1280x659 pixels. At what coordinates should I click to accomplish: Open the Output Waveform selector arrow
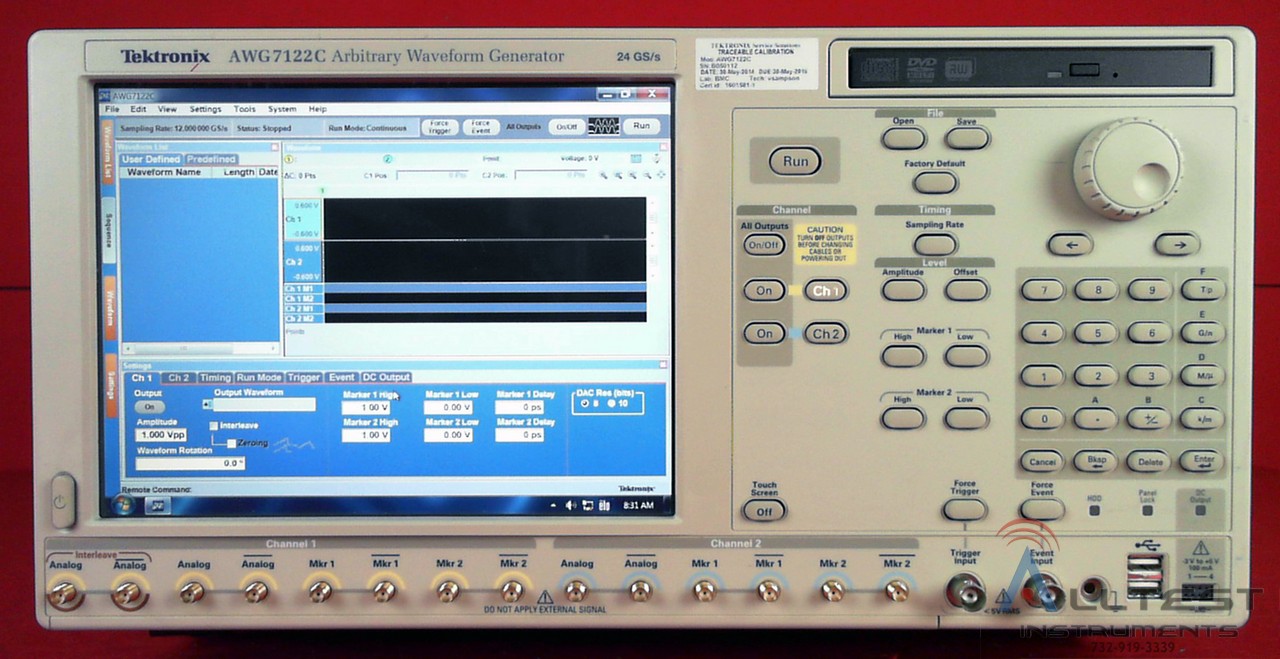coord(207,405)
